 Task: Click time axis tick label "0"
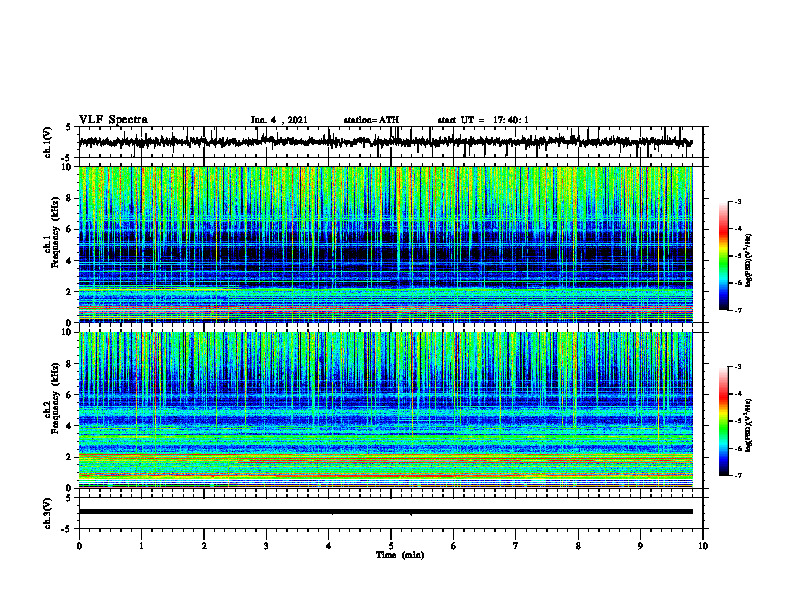(x=79, y=546)
